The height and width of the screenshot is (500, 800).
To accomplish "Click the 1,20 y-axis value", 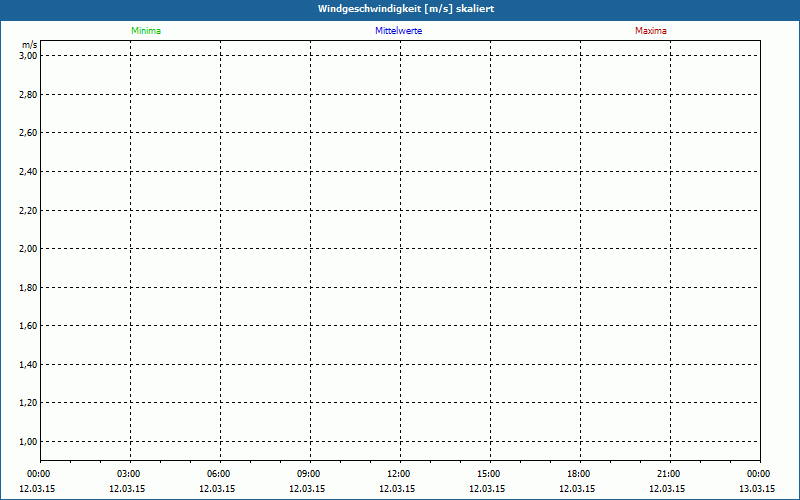I will [28, 403].
